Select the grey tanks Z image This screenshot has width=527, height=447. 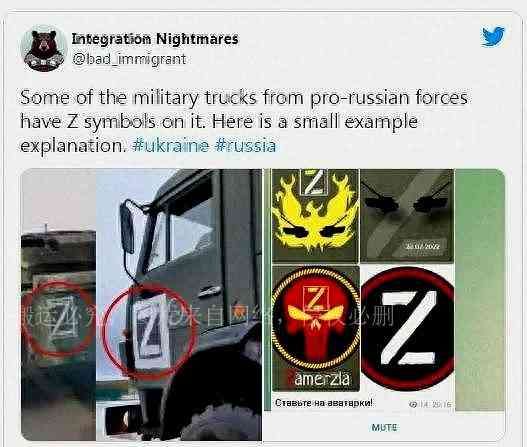[407, 215]
